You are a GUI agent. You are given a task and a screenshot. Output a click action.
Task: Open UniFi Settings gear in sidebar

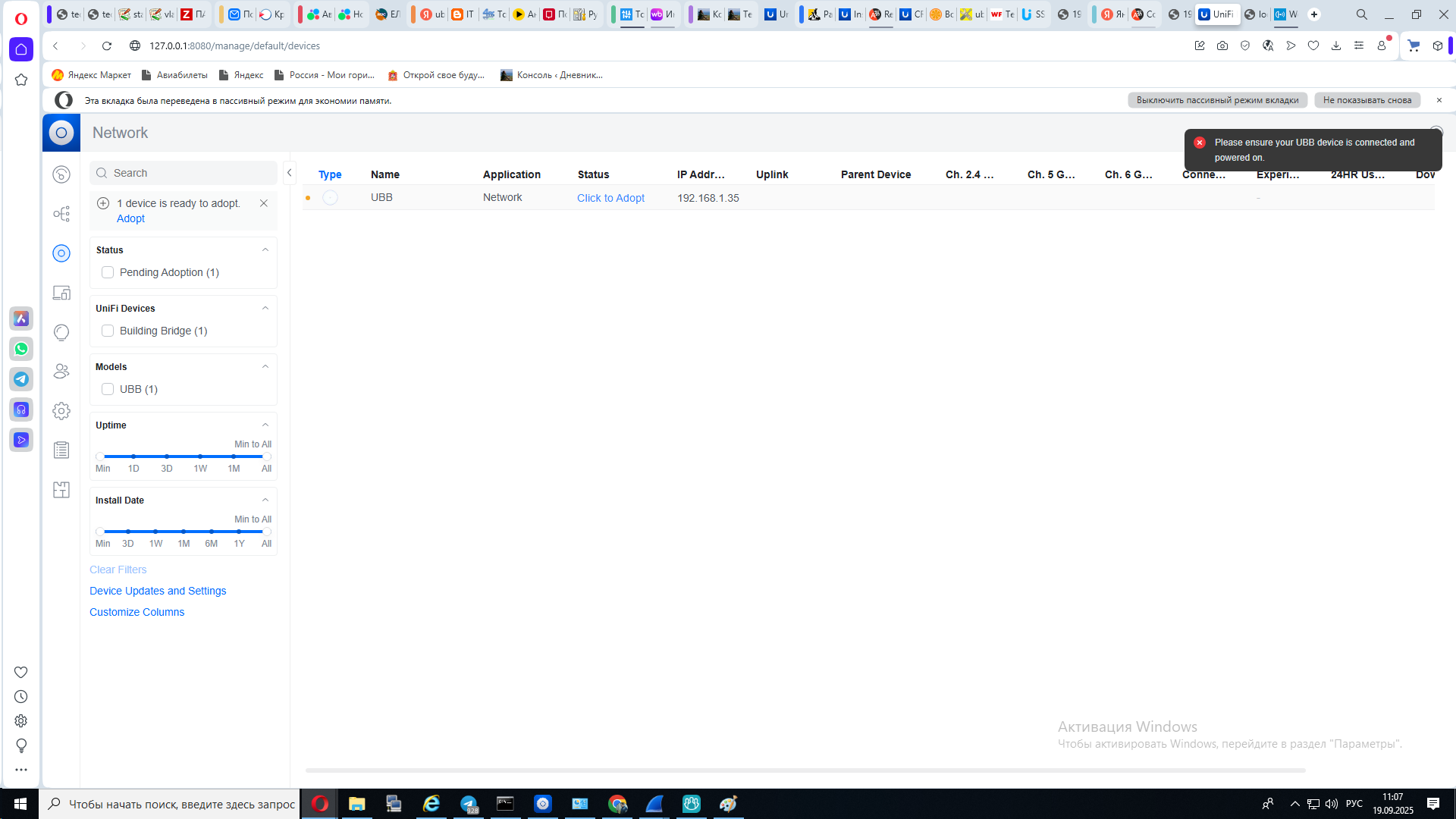pos(61,411)
